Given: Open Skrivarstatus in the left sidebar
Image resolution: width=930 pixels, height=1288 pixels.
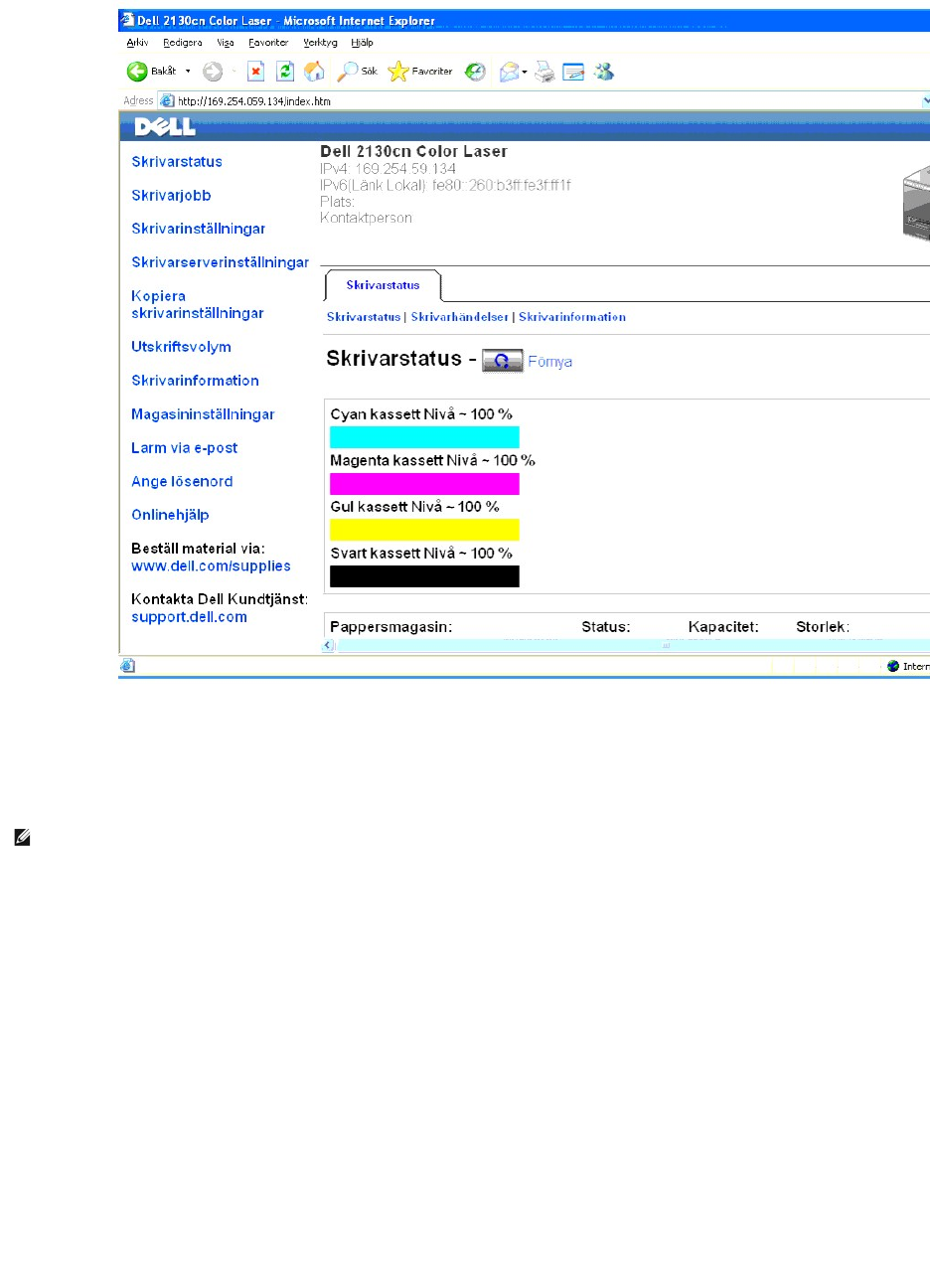Looking at the screenshot, I should coord(177,162).
